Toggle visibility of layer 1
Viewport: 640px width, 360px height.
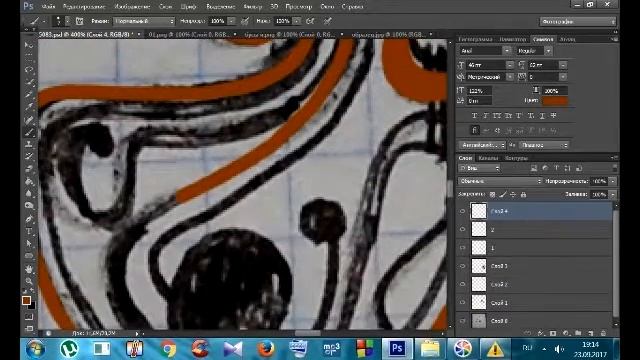point(462,248)
